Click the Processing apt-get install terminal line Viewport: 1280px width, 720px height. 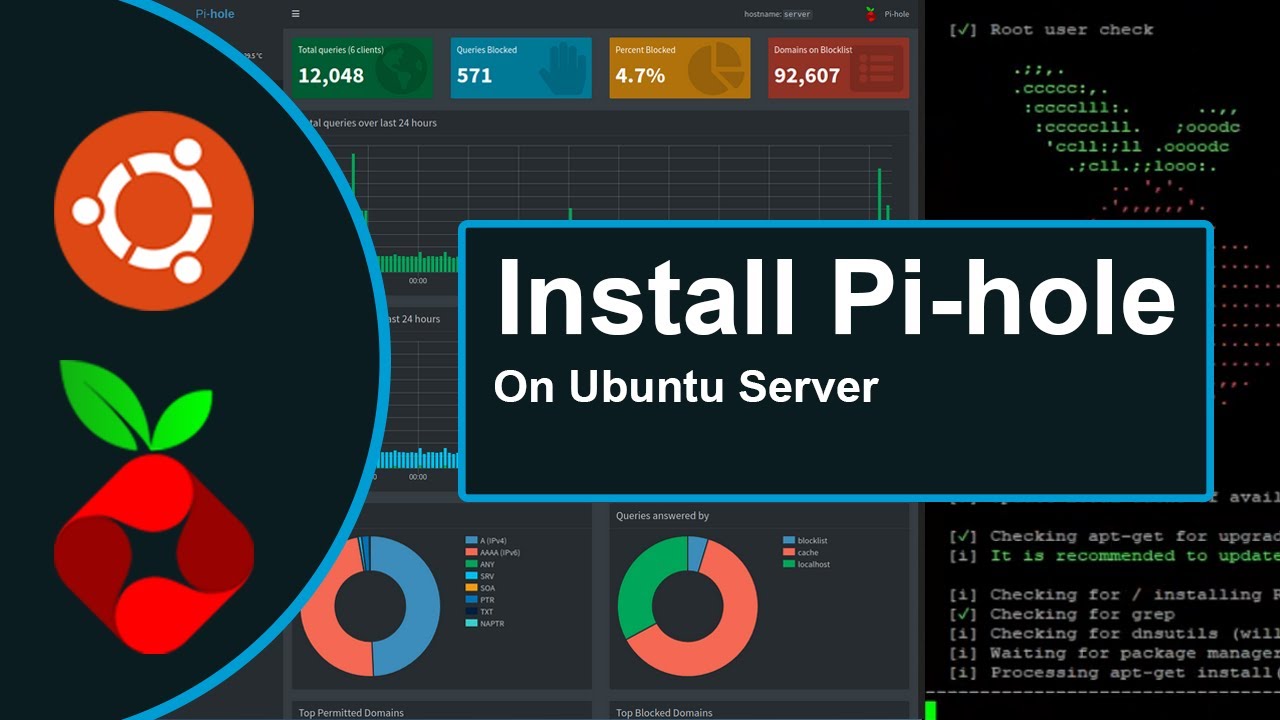1114,672
